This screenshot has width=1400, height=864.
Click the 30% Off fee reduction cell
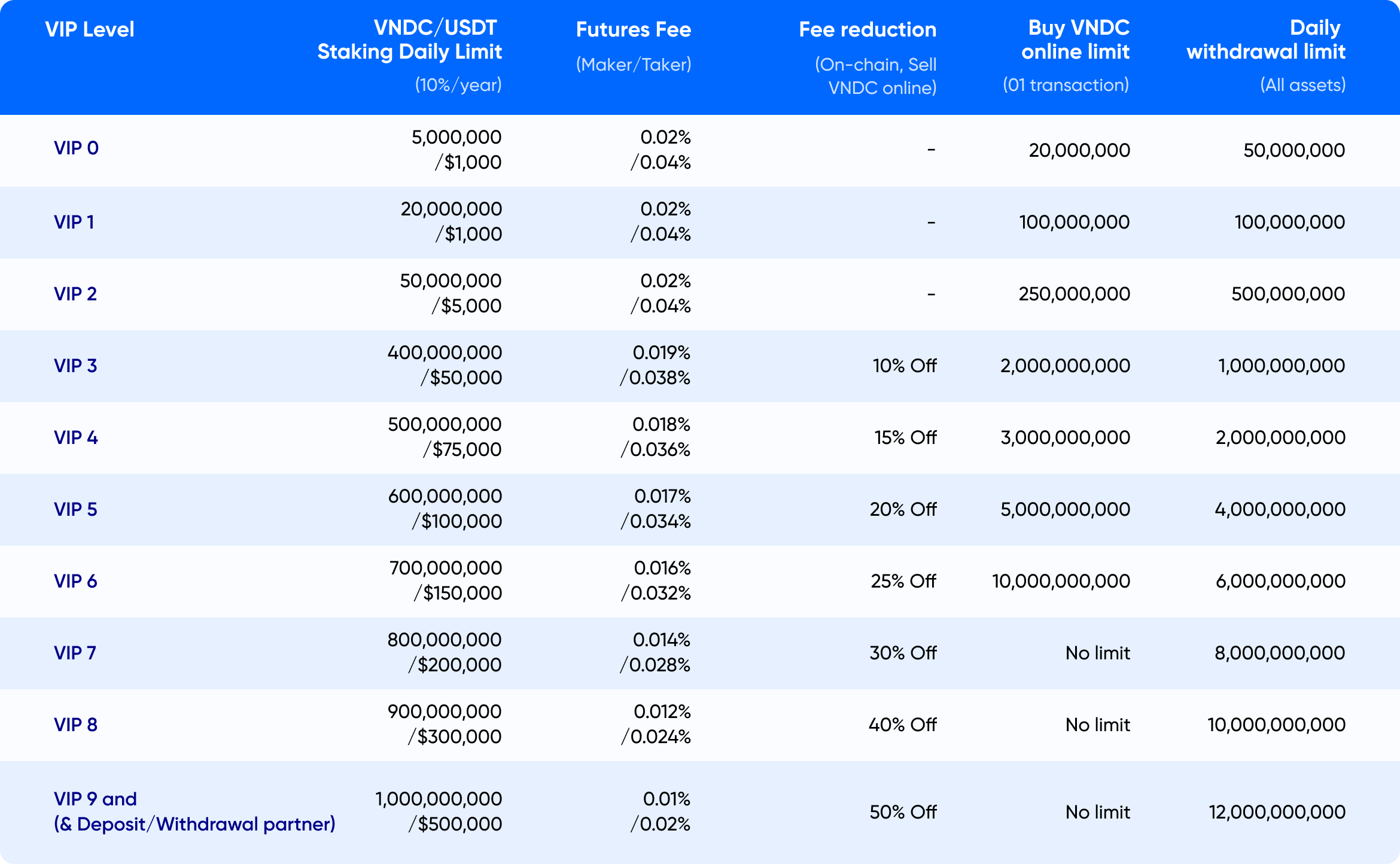pos(903,653)
